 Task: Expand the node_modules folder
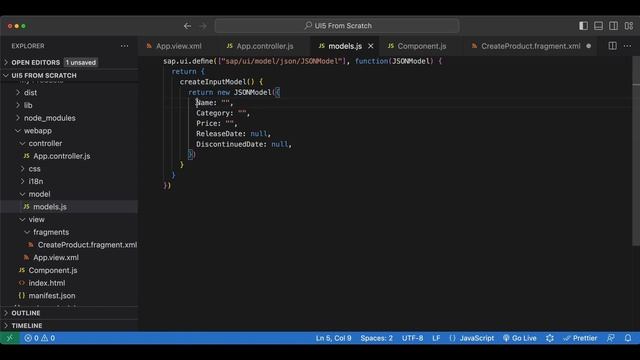49,118
